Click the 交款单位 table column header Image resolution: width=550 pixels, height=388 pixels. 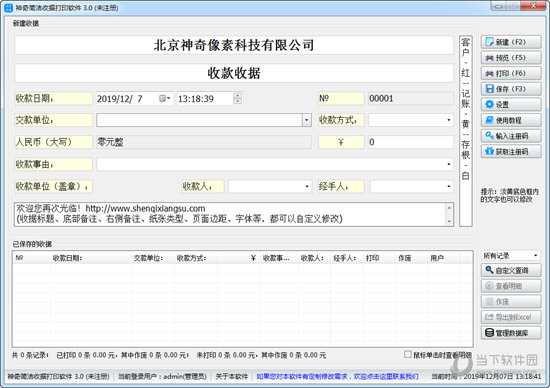click(153, 258)
